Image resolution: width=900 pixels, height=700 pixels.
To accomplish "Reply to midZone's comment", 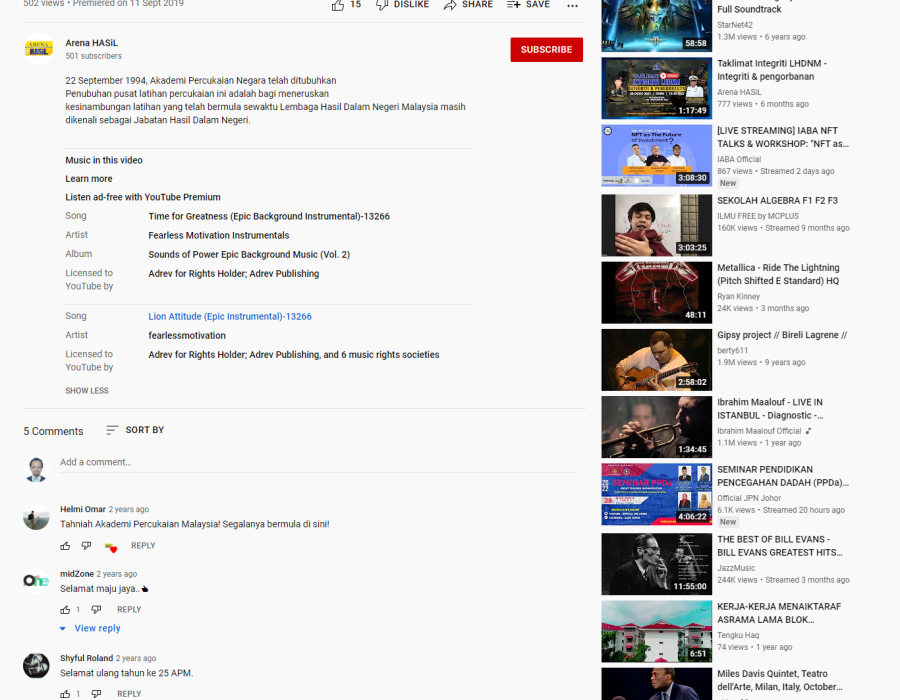I will 129,609.
